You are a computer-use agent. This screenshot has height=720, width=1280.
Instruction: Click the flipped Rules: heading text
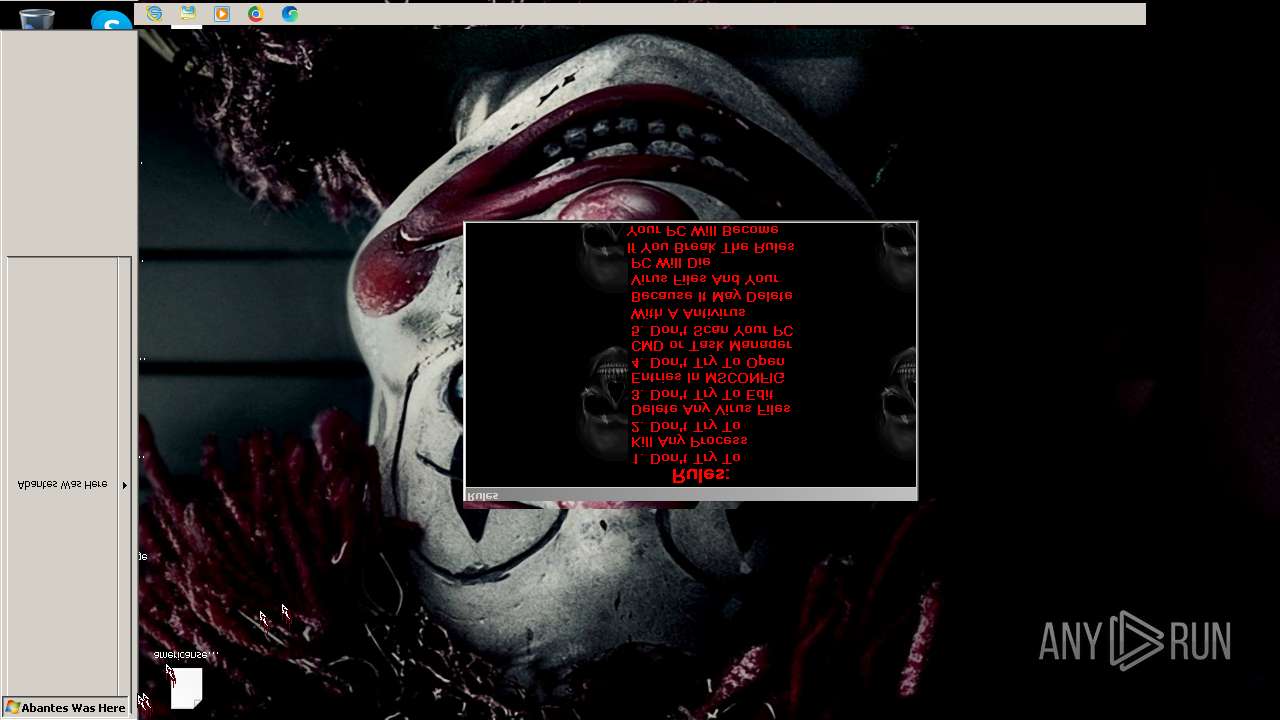[x=700, y=475]
